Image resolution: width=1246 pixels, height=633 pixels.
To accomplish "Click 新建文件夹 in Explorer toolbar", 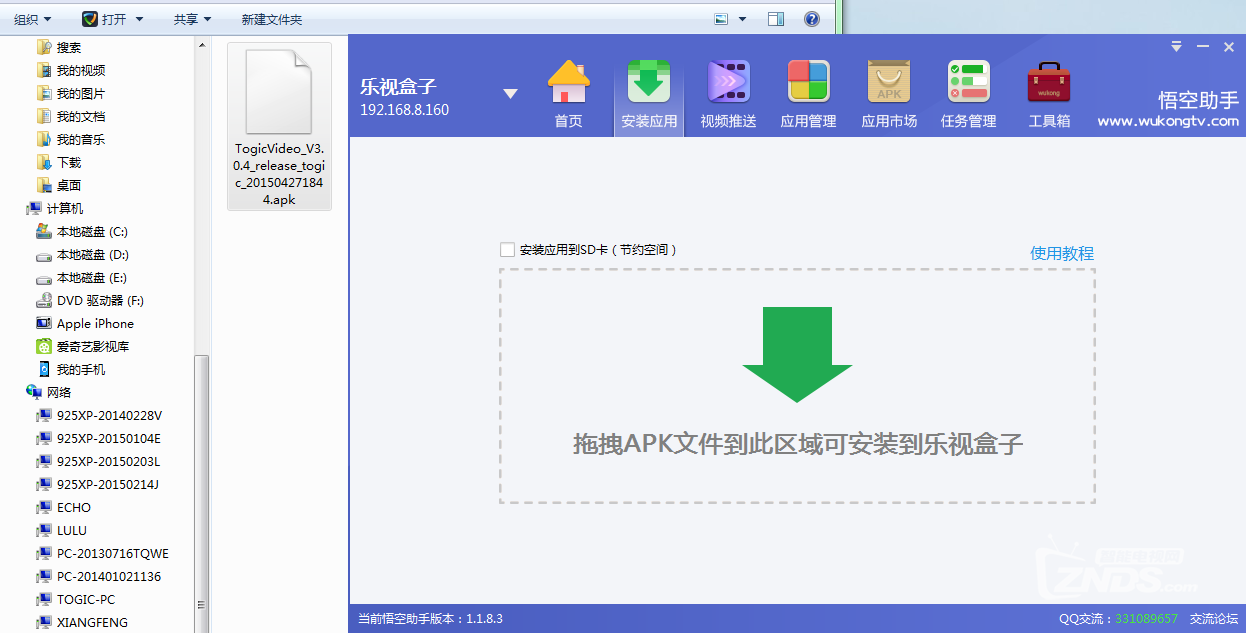I will pyautogui.click(x=272, y=19).
